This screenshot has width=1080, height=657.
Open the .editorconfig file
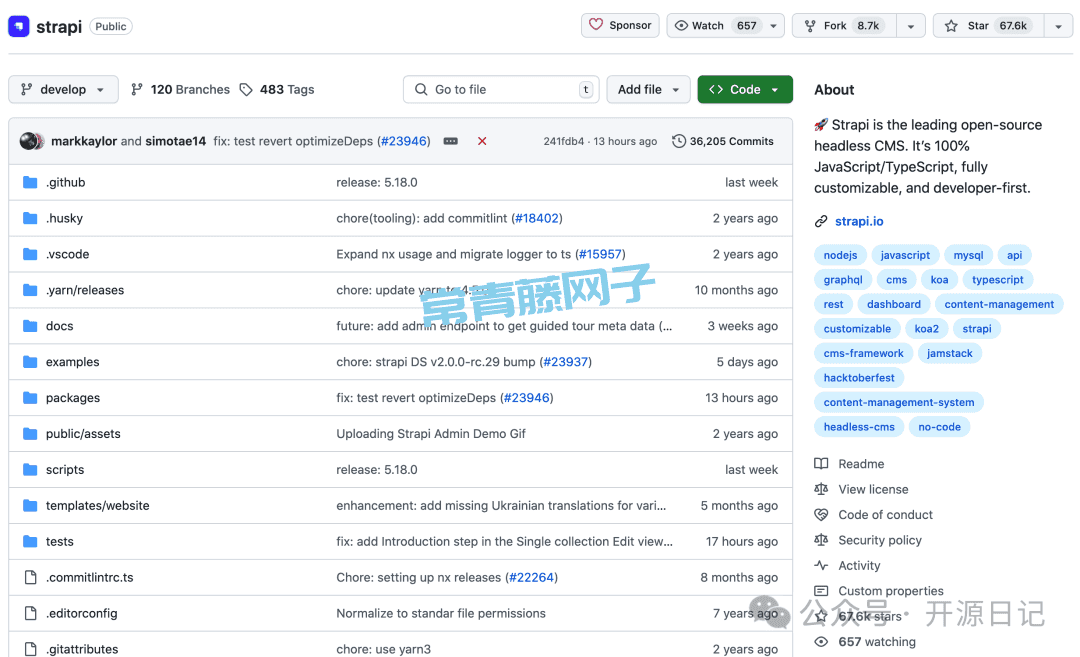(x=81, y=613)
